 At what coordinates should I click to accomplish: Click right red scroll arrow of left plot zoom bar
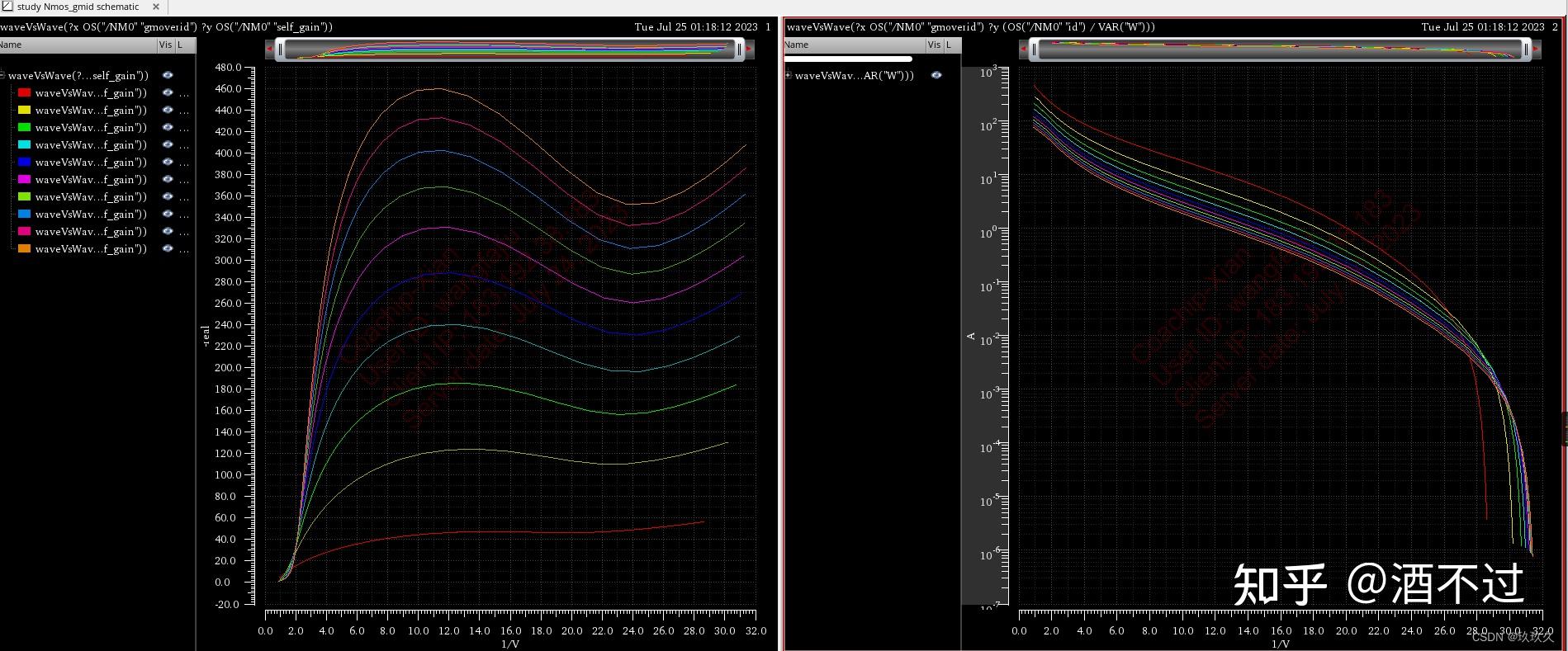pos(749,50)
